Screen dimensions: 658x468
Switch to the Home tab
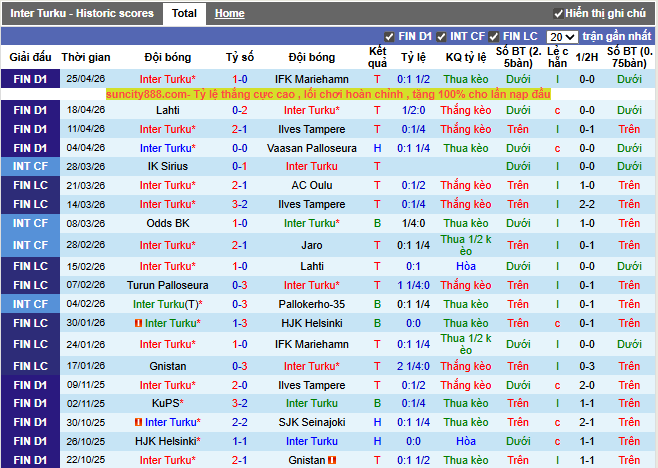click(229, 13)
